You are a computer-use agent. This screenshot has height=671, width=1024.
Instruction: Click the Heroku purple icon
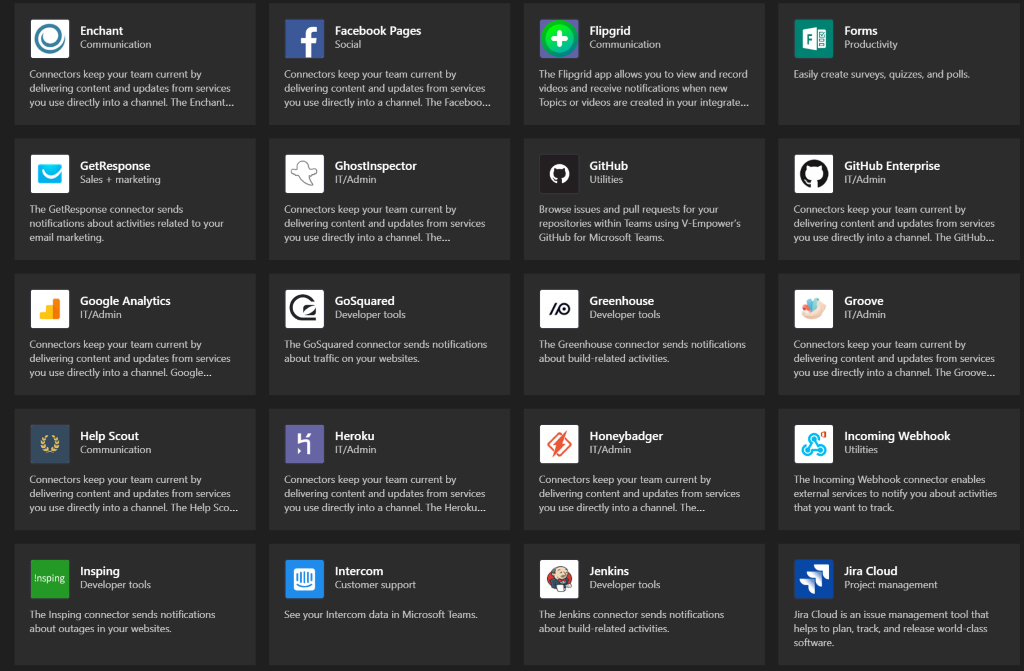[304, 444]
